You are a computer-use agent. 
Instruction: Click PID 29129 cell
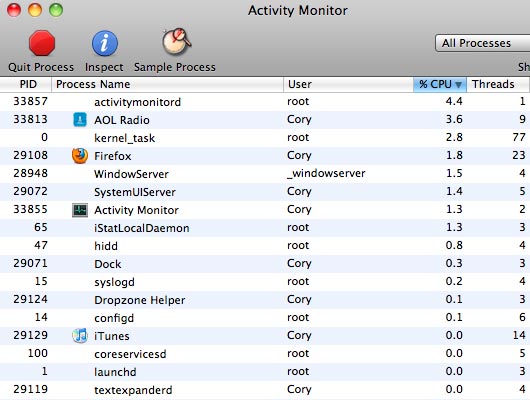[x=30, y=335]
